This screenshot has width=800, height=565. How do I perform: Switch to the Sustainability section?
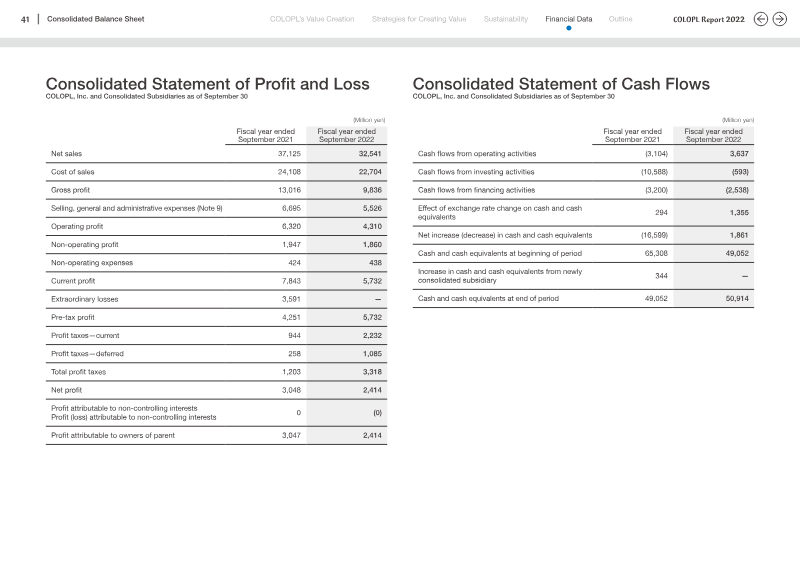pos(506,19)
